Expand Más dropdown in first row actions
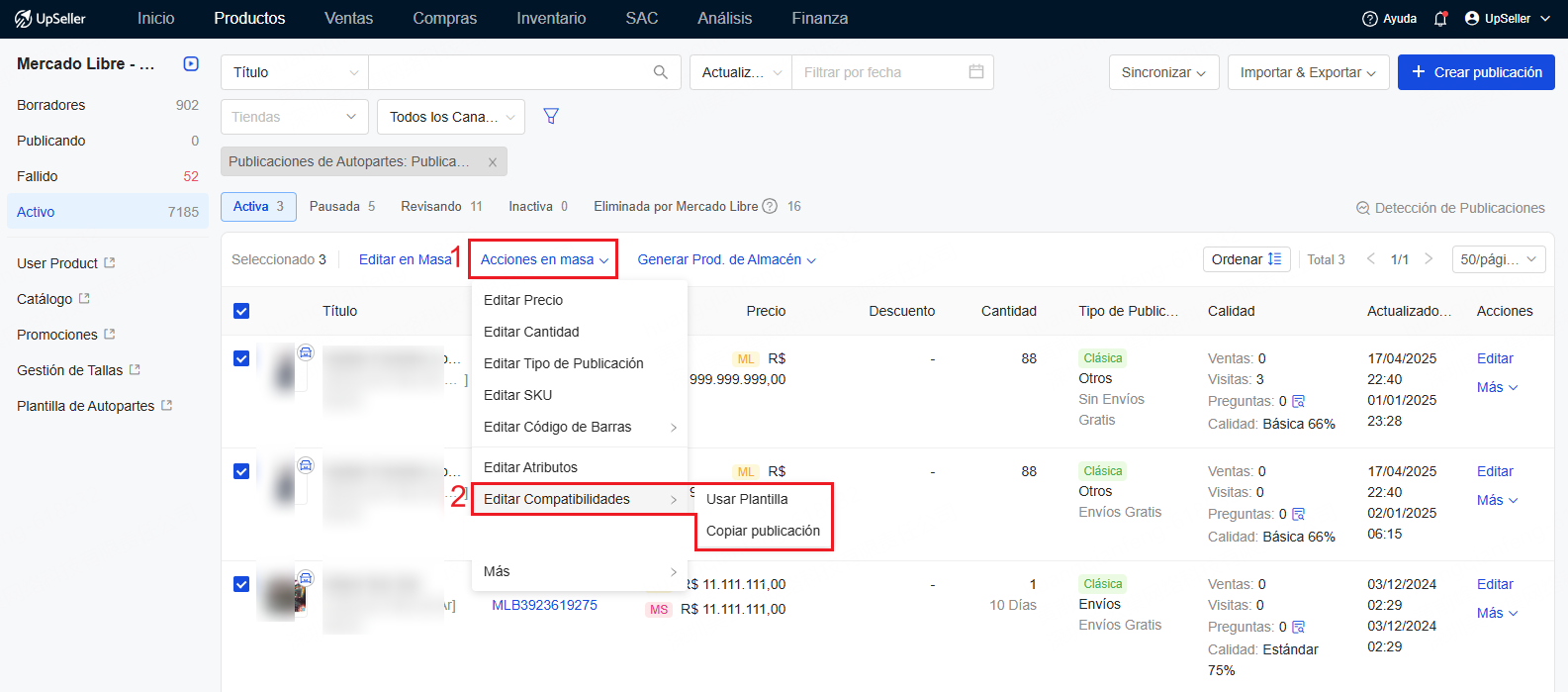The height and width of the screenshot is (692, 1568). pos(1497,387)
